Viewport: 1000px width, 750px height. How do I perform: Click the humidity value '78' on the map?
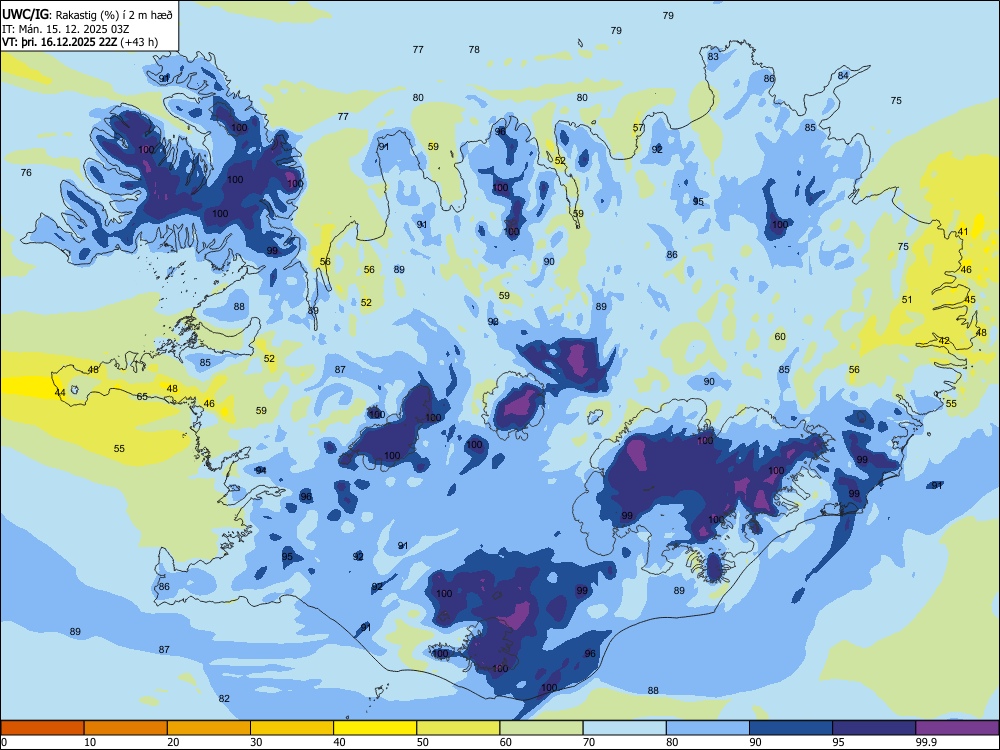point(474,49)
